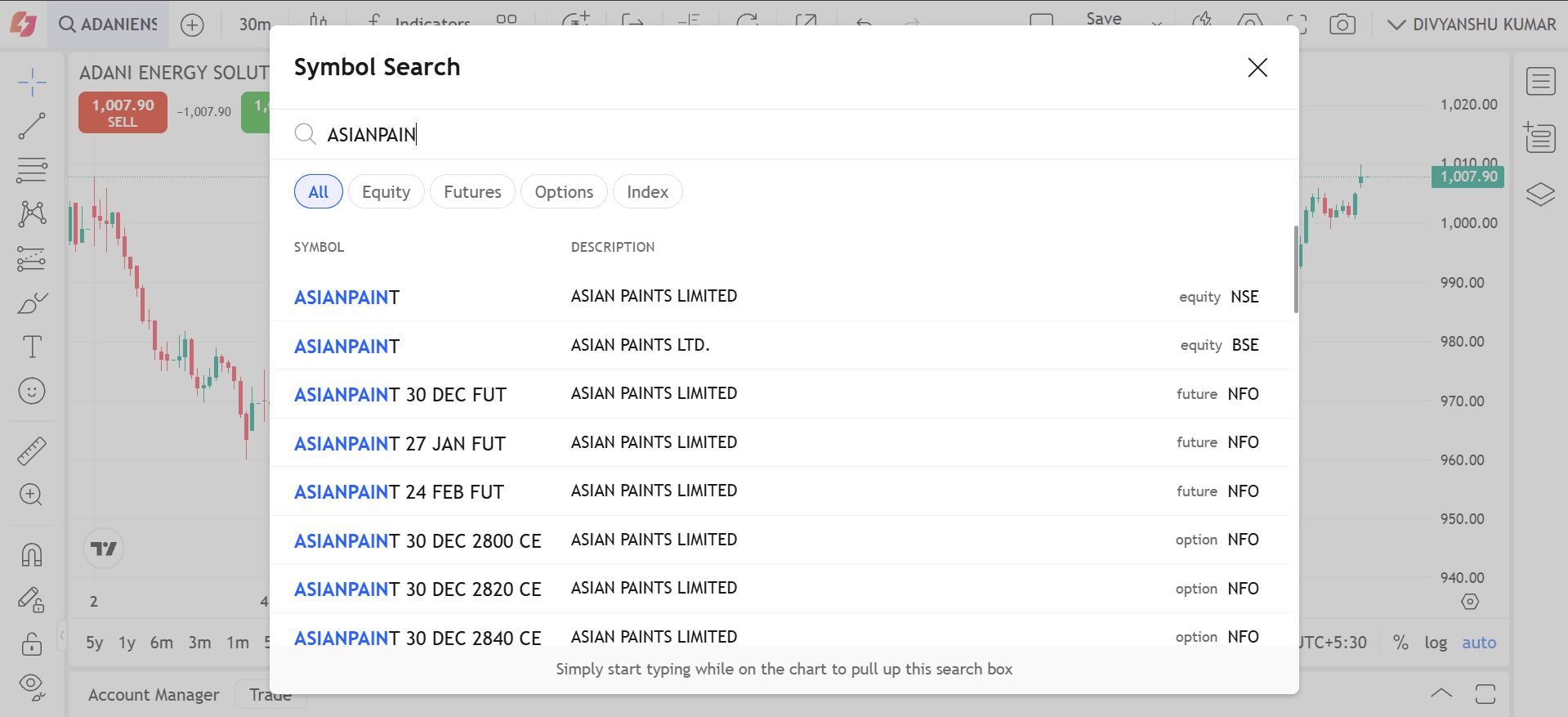Hide all drawings with eye icon
Screen dimensions: 1568x717
pos(32,687)
